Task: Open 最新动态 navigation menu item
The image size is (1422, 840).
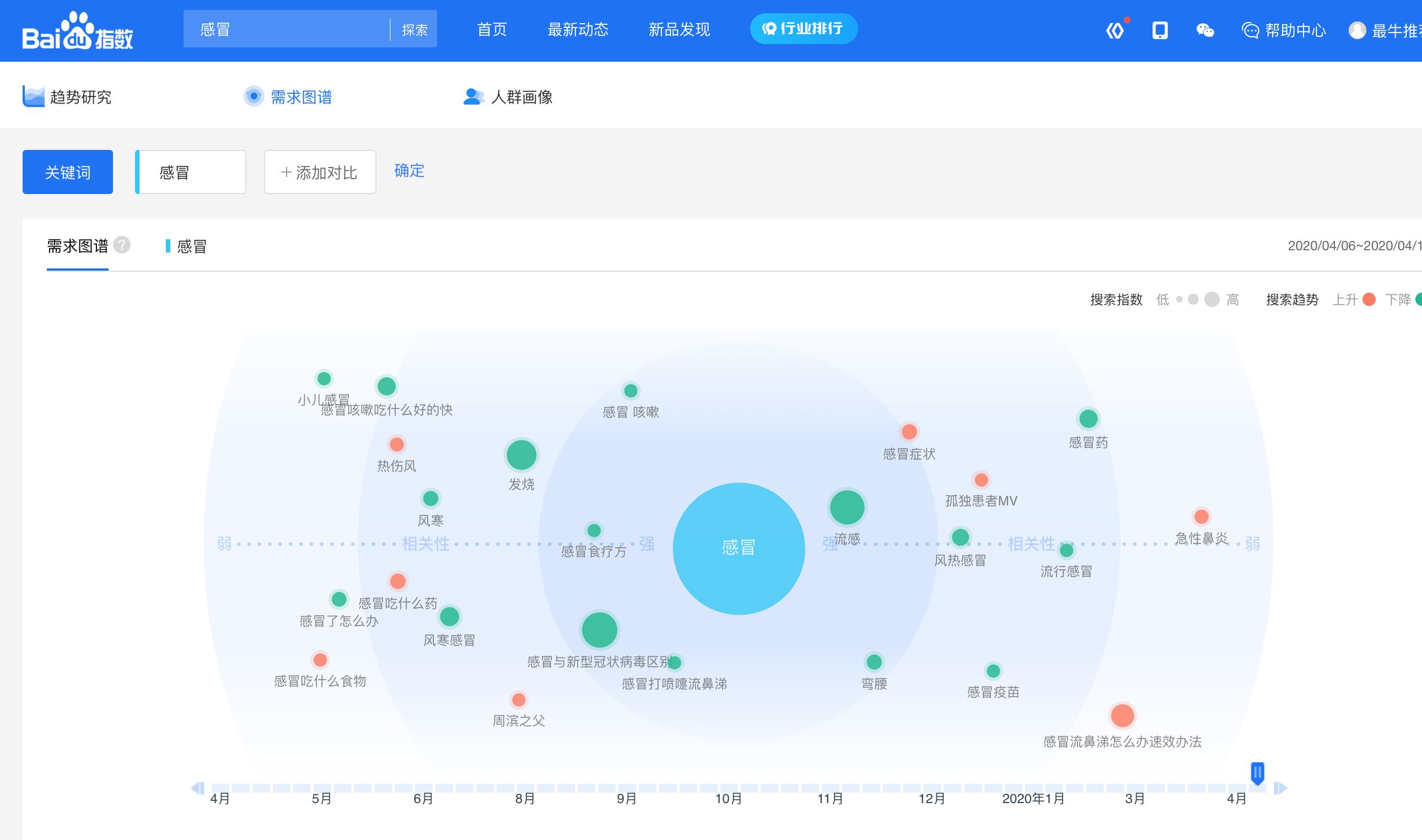Action: pyautogui.click(x=578, y=29)
